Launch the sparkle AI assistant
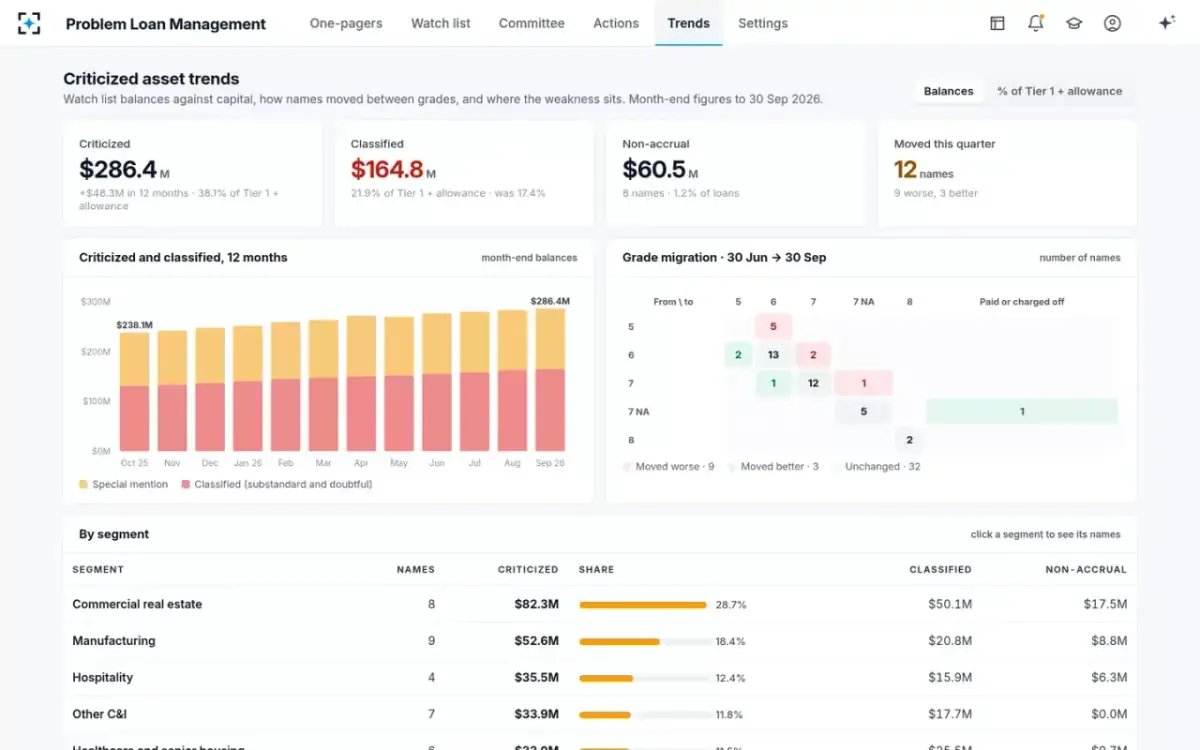The height and width of the screenshot is (750, 1200). pyautogui.click(x=1166, y=23)
